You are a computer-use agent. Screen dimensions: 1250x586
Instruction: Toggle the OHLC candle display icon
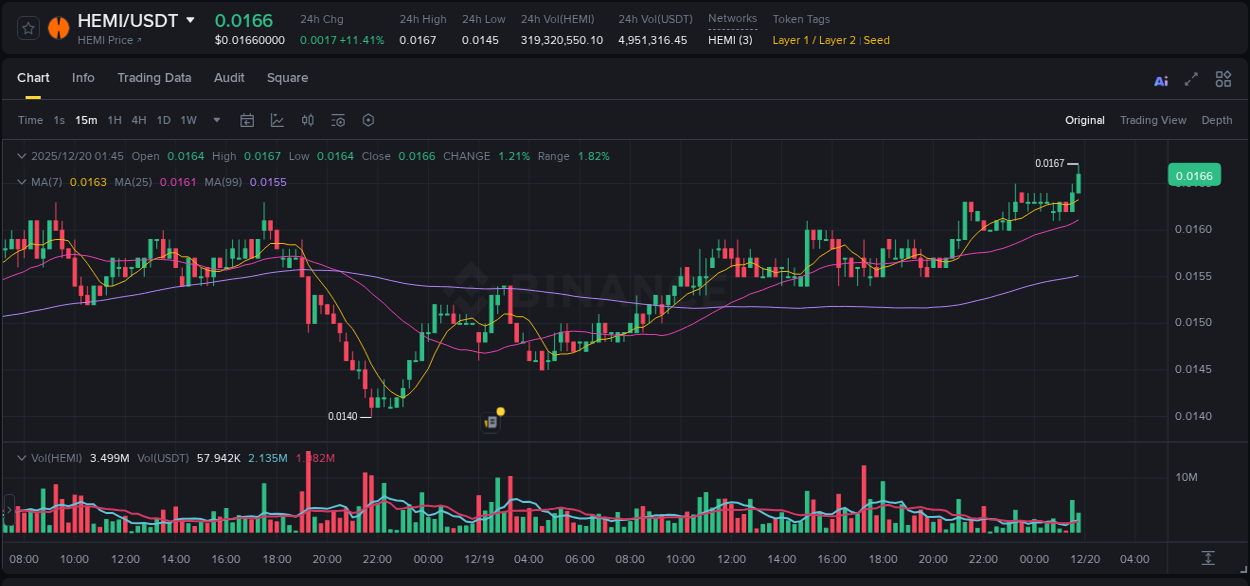307,120
